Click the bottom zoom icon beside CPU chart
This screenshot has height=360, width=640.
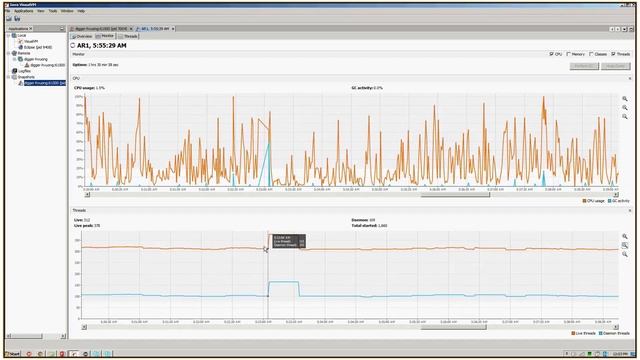point(624,117)
